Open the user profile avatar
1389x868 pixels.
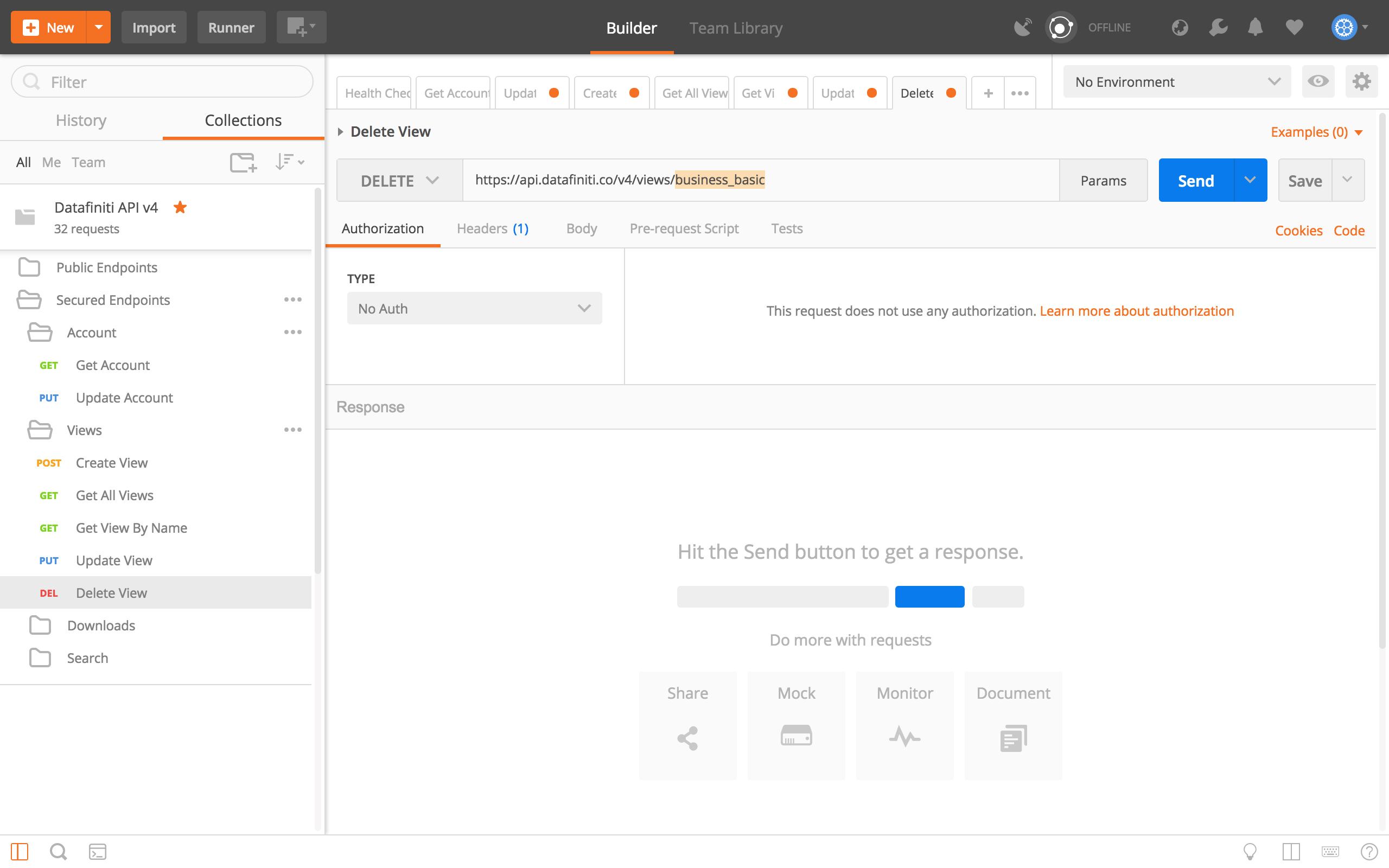1343,27
